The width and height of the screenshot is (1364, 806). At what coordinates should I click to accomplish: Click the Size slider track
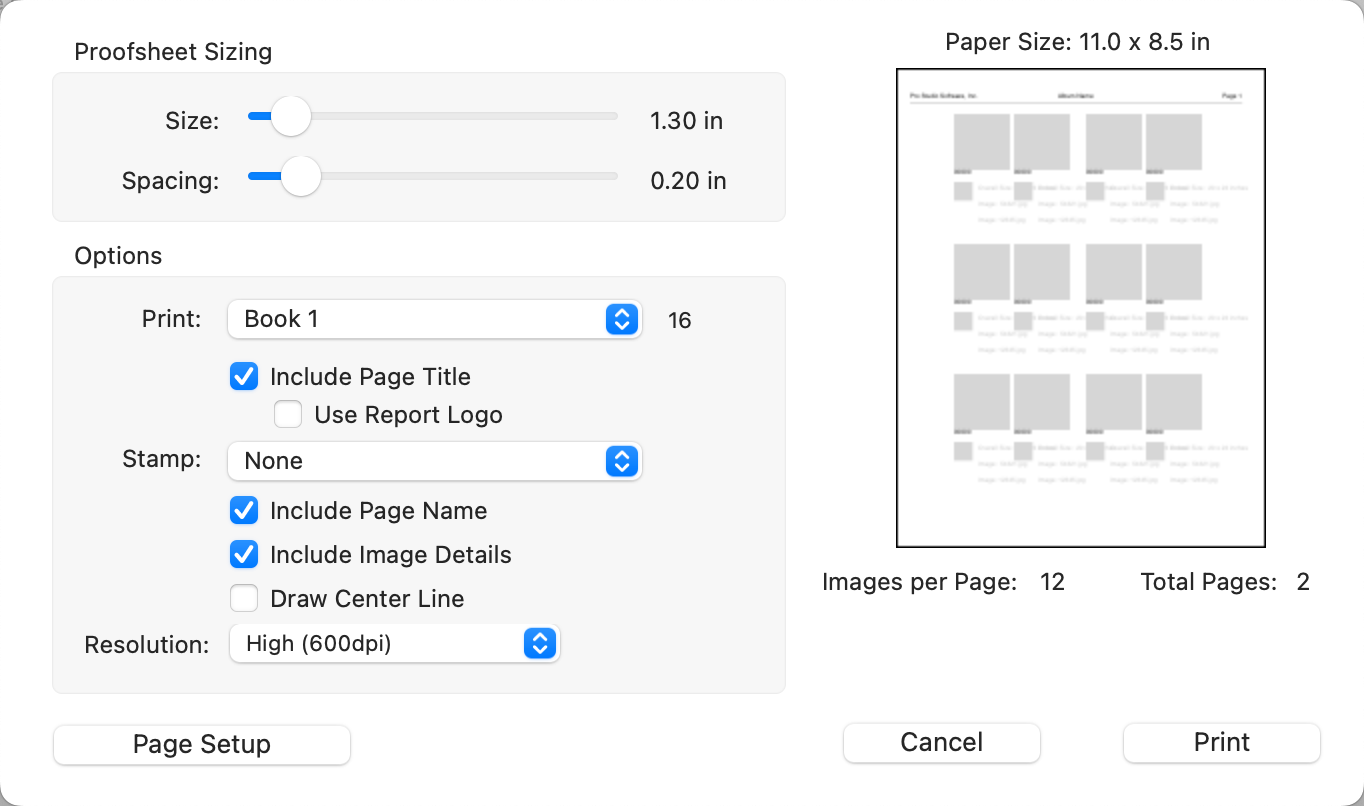click(x=460, y=117)
